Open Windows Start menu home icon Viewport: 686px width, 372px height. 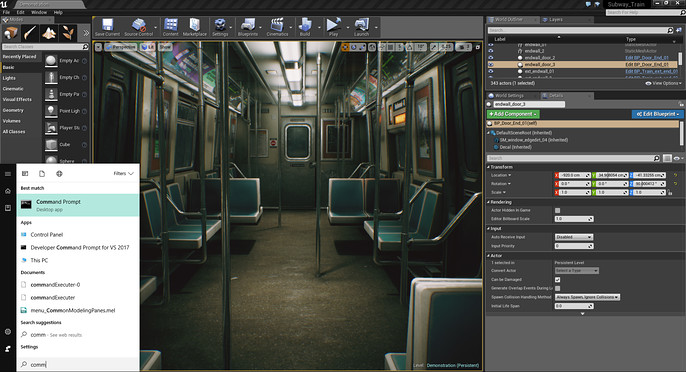coord(8,191)
